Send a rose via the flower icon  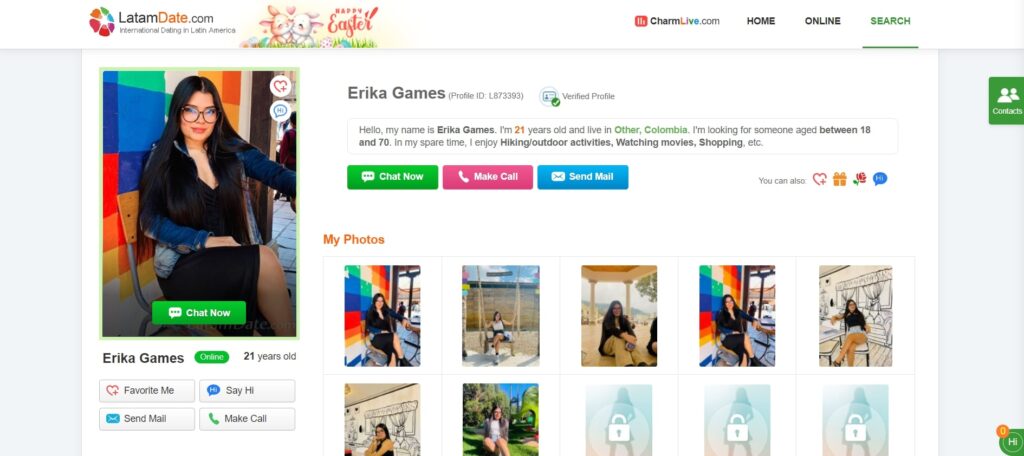[x=859, y=179]
